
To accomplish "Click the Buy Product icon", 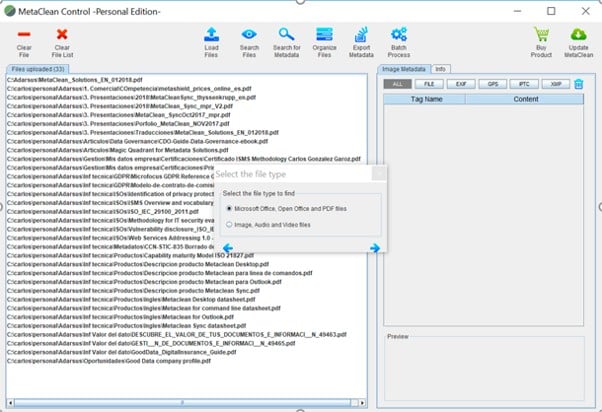I will coord(541,34).
